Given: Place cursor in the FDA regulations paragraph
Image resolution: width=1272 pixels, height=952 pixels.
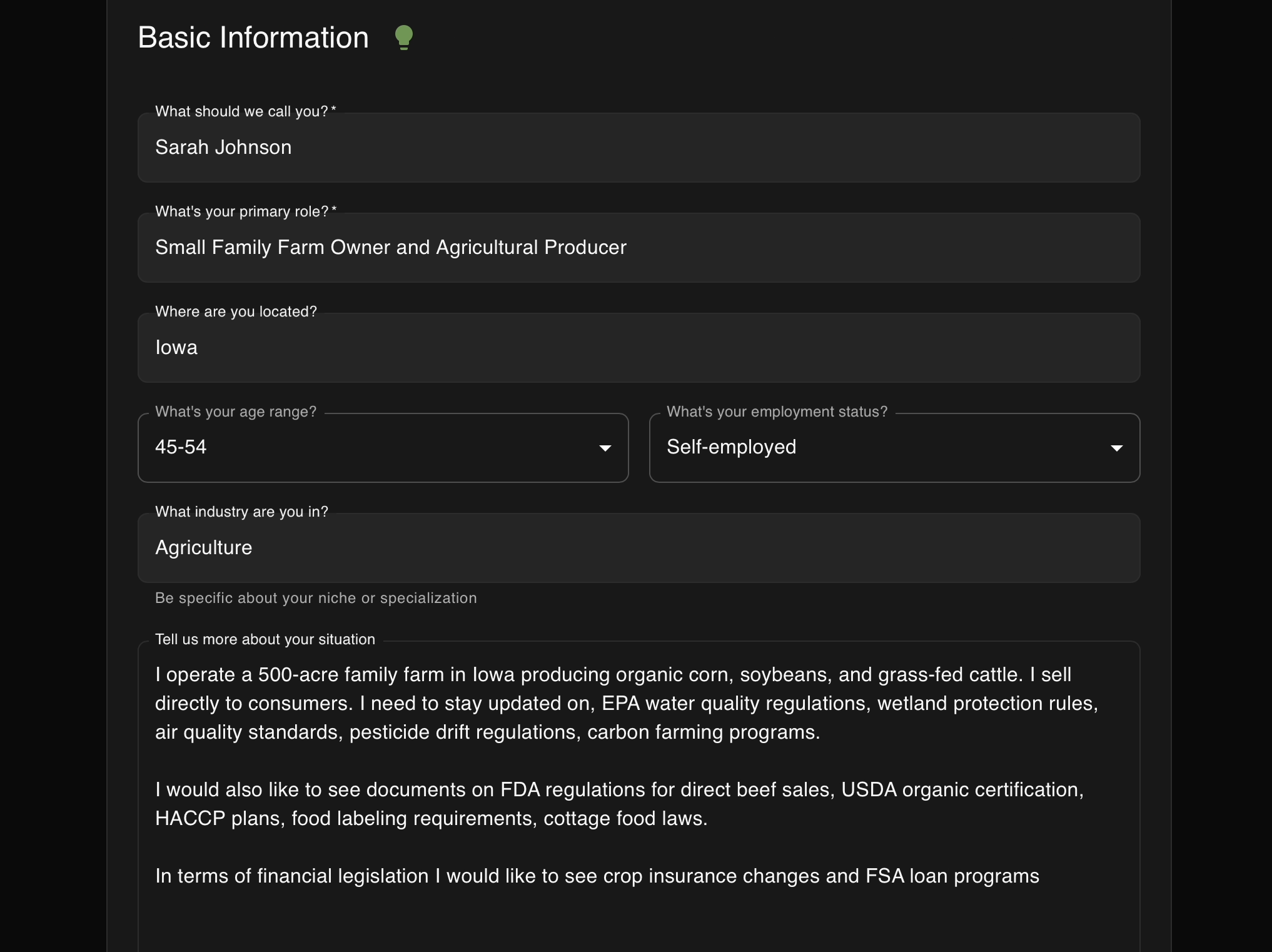Looking at the screenshot, I should [619, 804].
